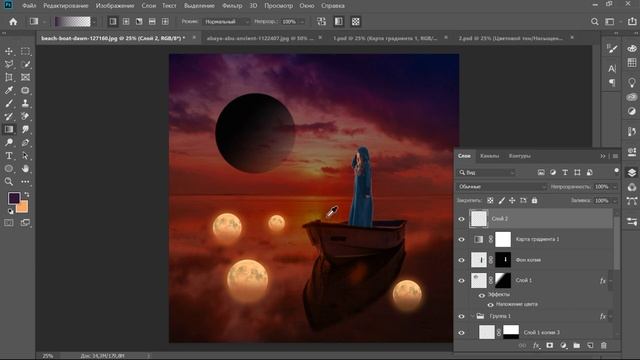Select the Path Selection arrow tool
Viewport: 640px width, 360px height.
(25, 156)
